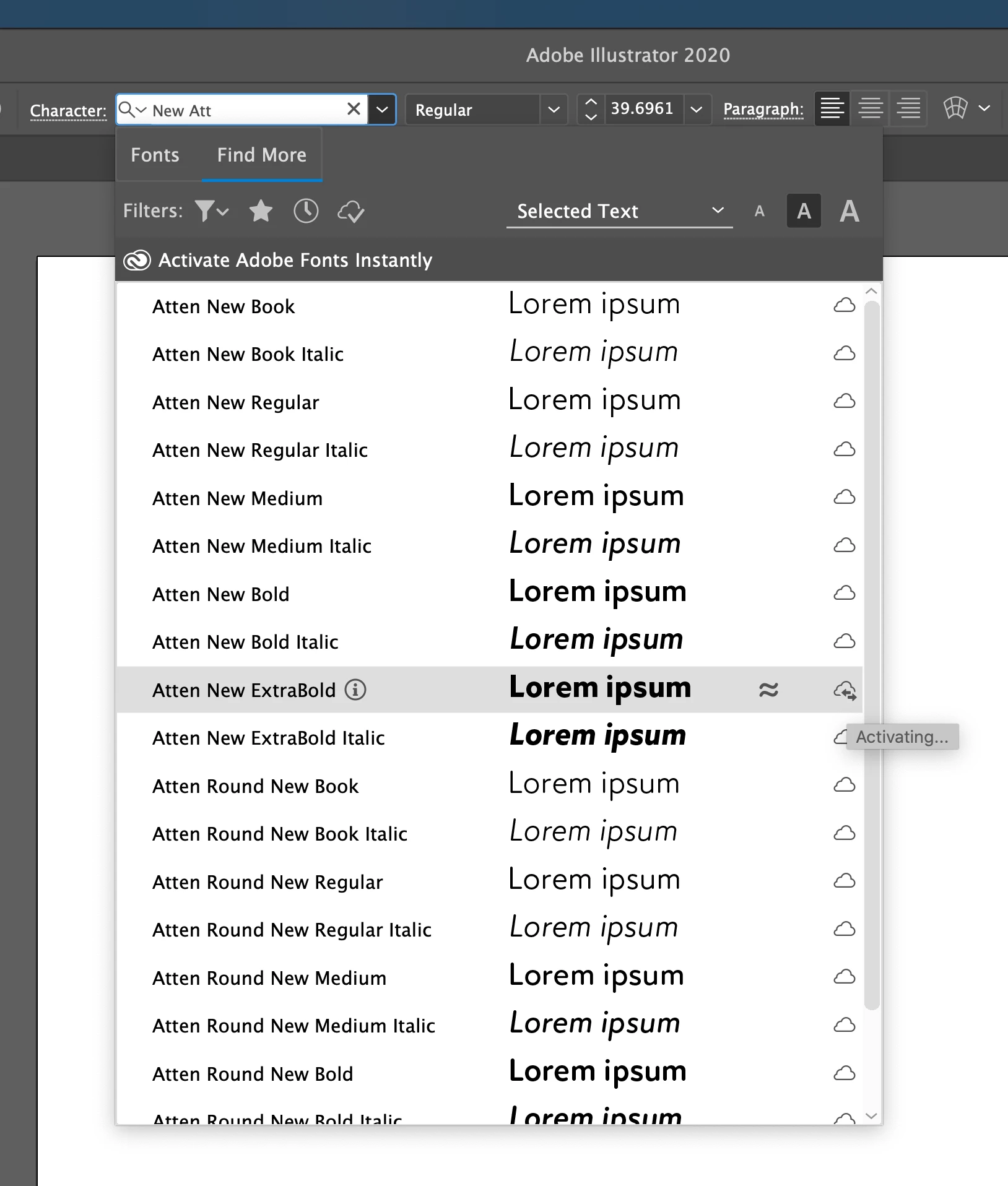1008x1186 pixels.
Task: Switch to the Fonts tab
Action: (155, 155)
